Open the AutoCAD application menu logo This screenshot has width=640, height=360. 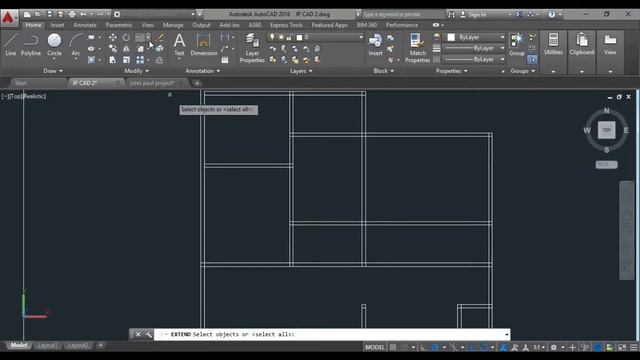[x=8, y=18]
